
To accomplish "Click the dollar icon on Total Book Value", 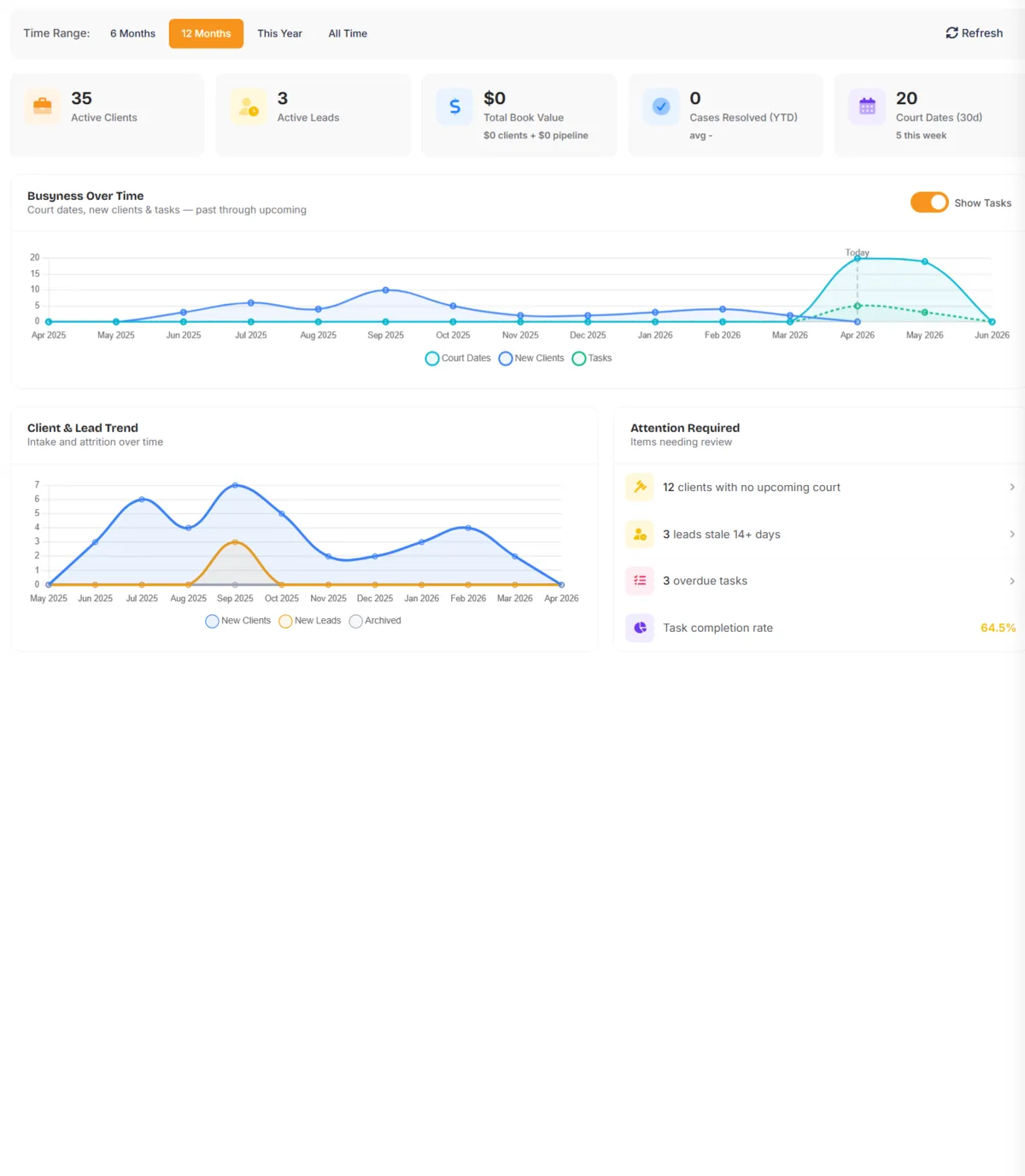I will (454, 107).
